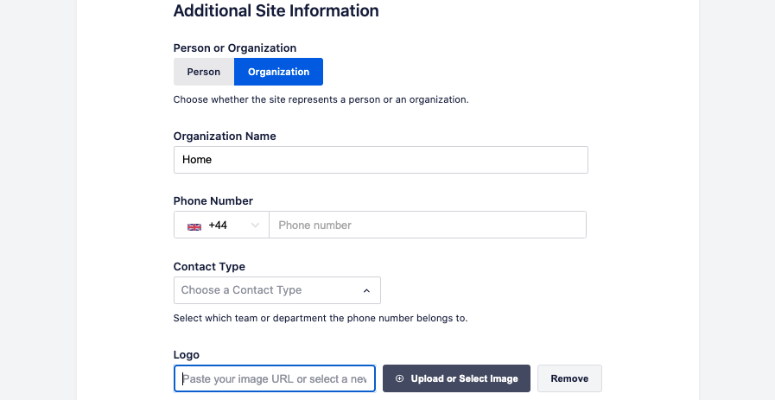The image size is (775, 400).
Task: Click the Upload or Select Image button
Action: [456, 379]
